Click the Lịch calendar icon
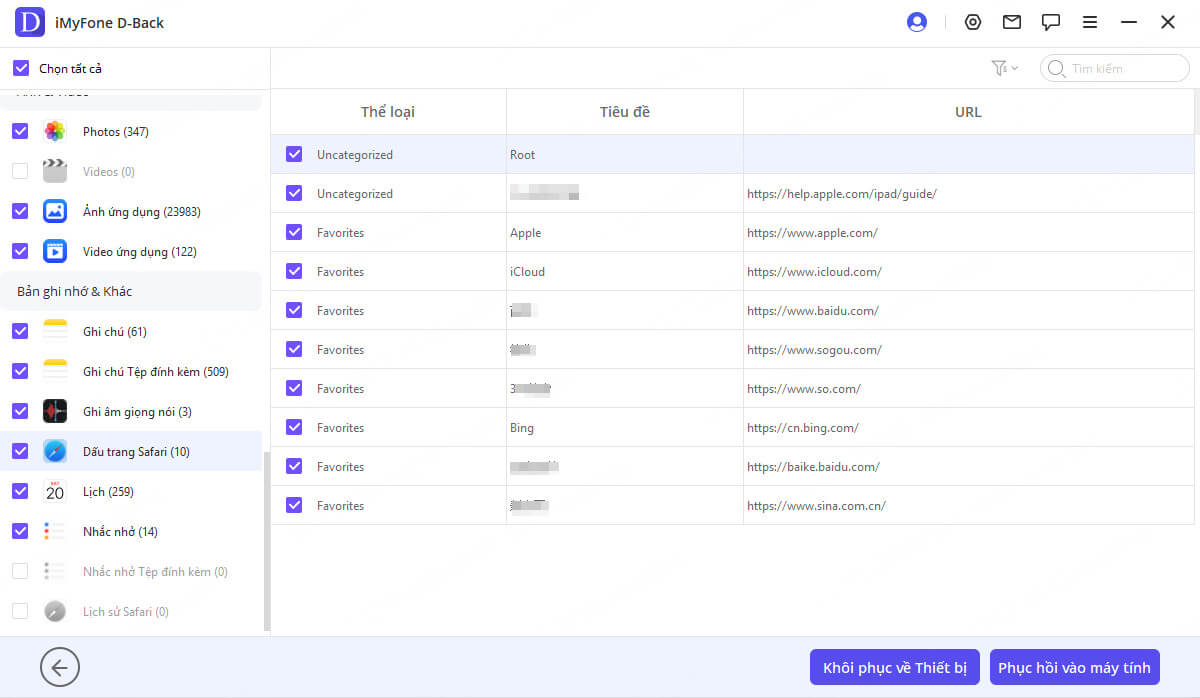 point(55,491)
